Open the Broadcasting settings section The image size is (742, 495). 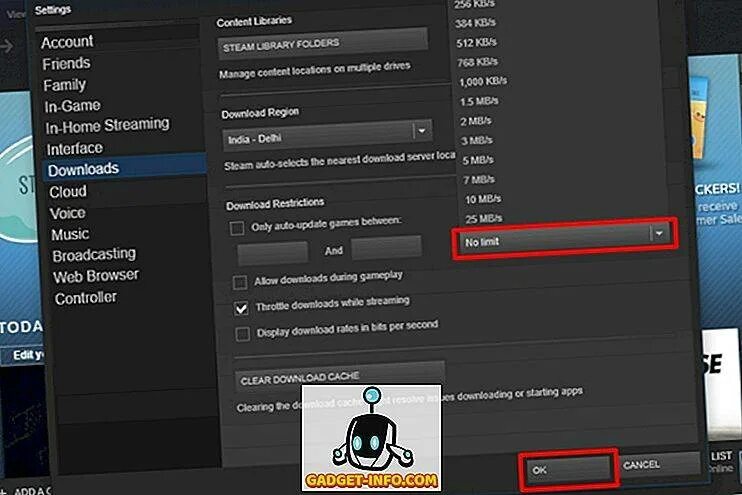94,255
